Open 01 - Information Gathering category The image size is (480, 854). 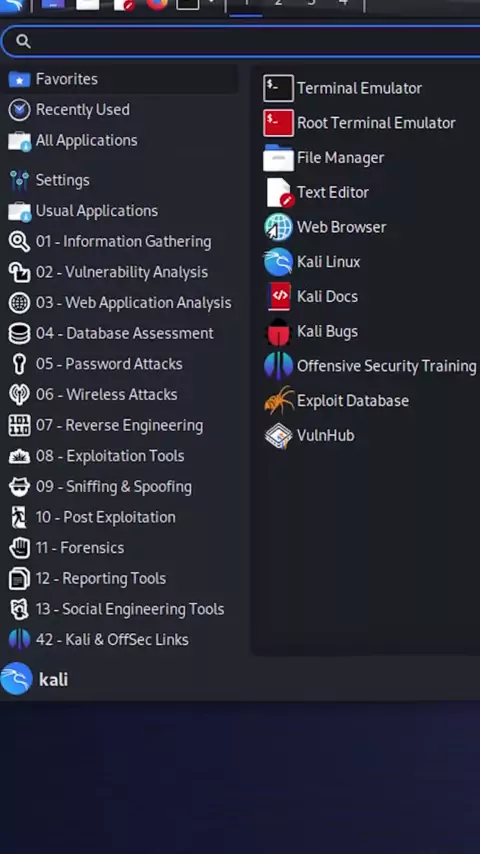[x=119, y=241]
